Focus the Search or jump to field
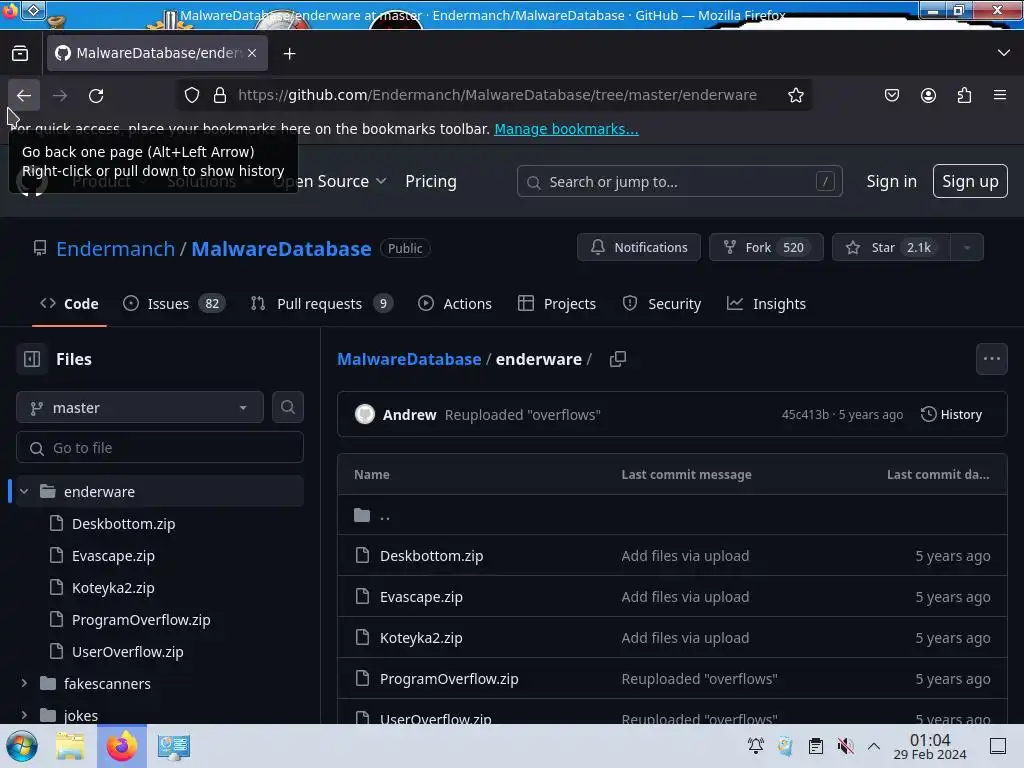The width and height of the screenshot is (1024, 768). tap(679, 182)
